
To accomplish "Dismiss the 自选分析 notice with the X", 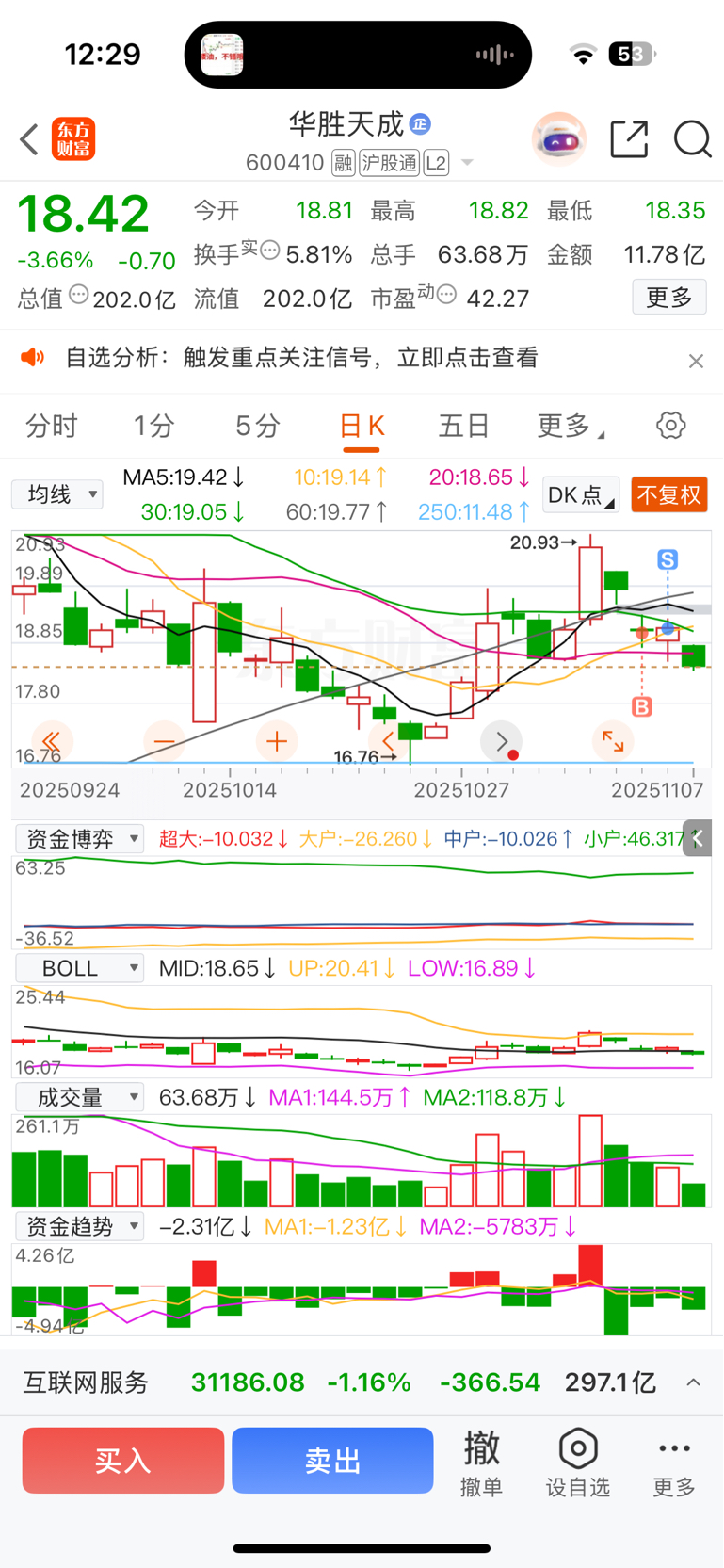I will pyautogui.click(x=696, y=361).
